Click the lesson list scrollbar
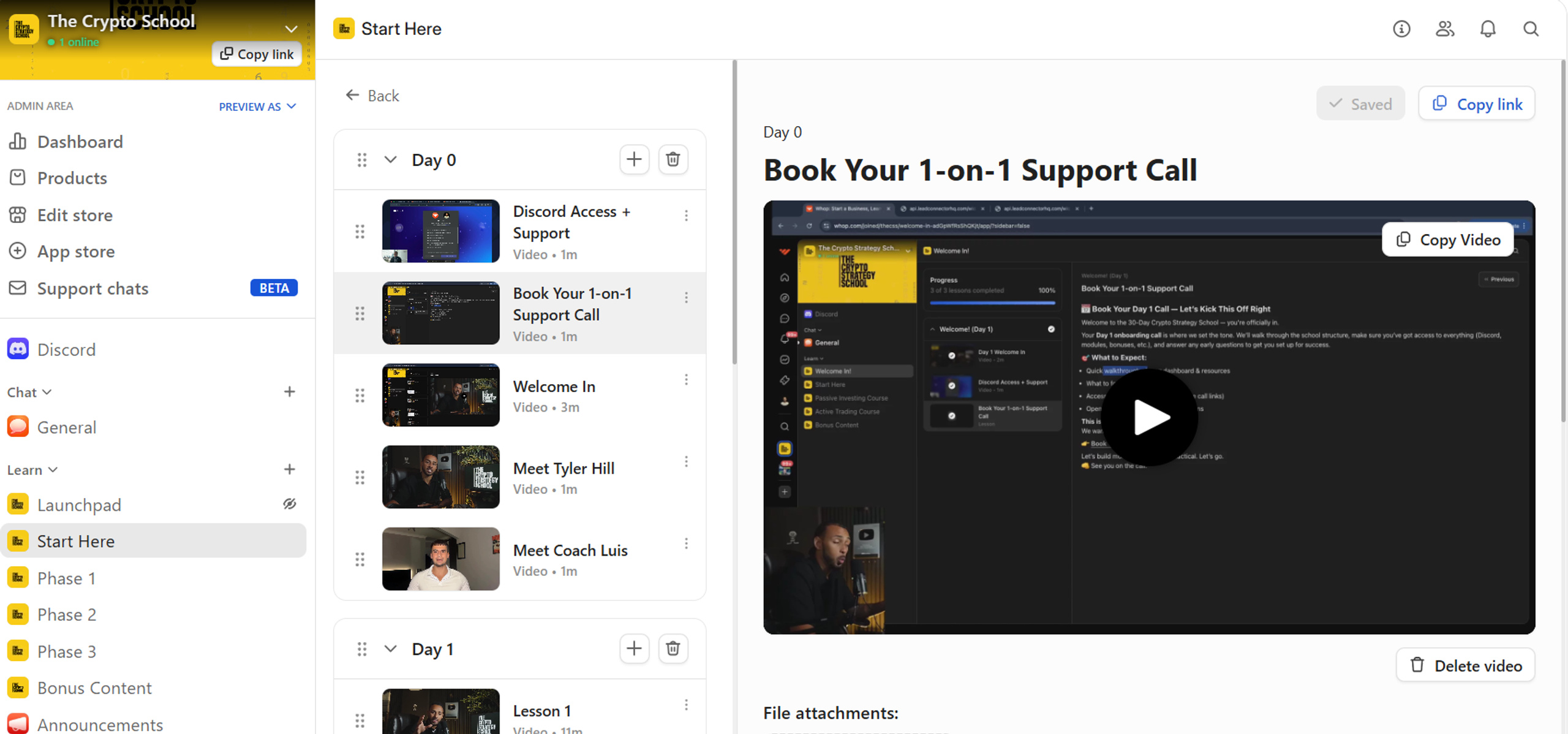 pos(734,212)
